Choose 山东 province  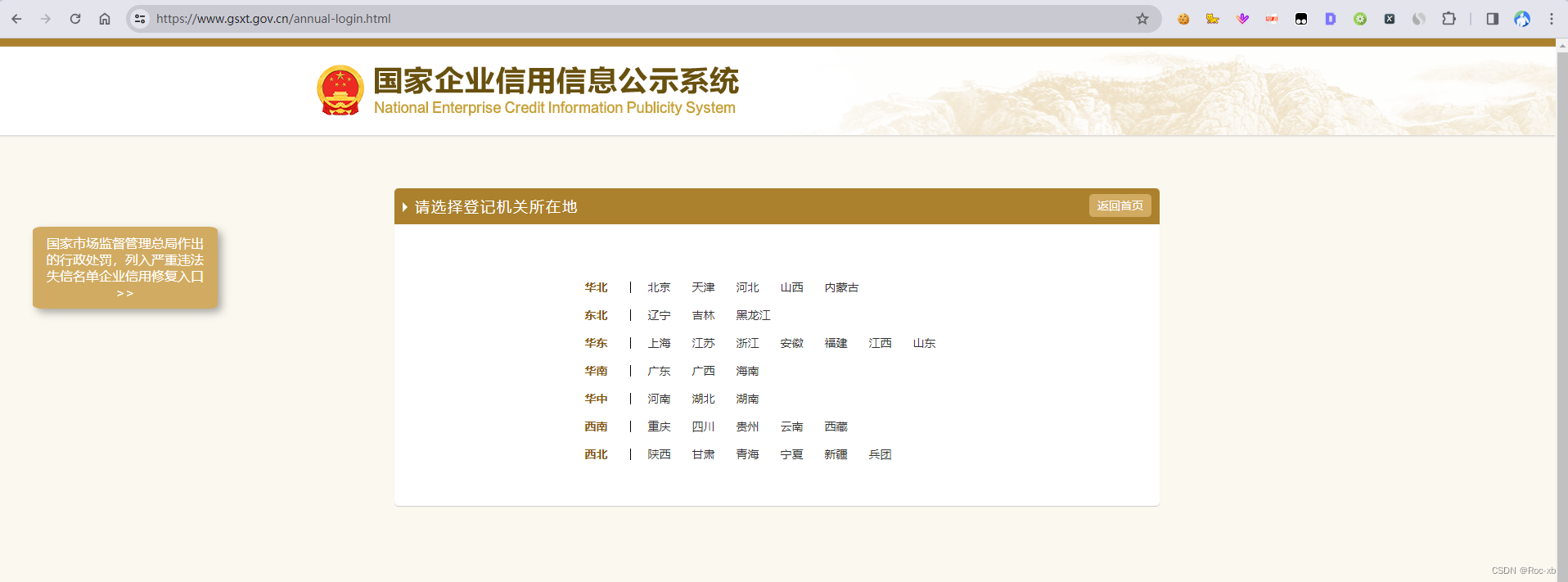924,343
